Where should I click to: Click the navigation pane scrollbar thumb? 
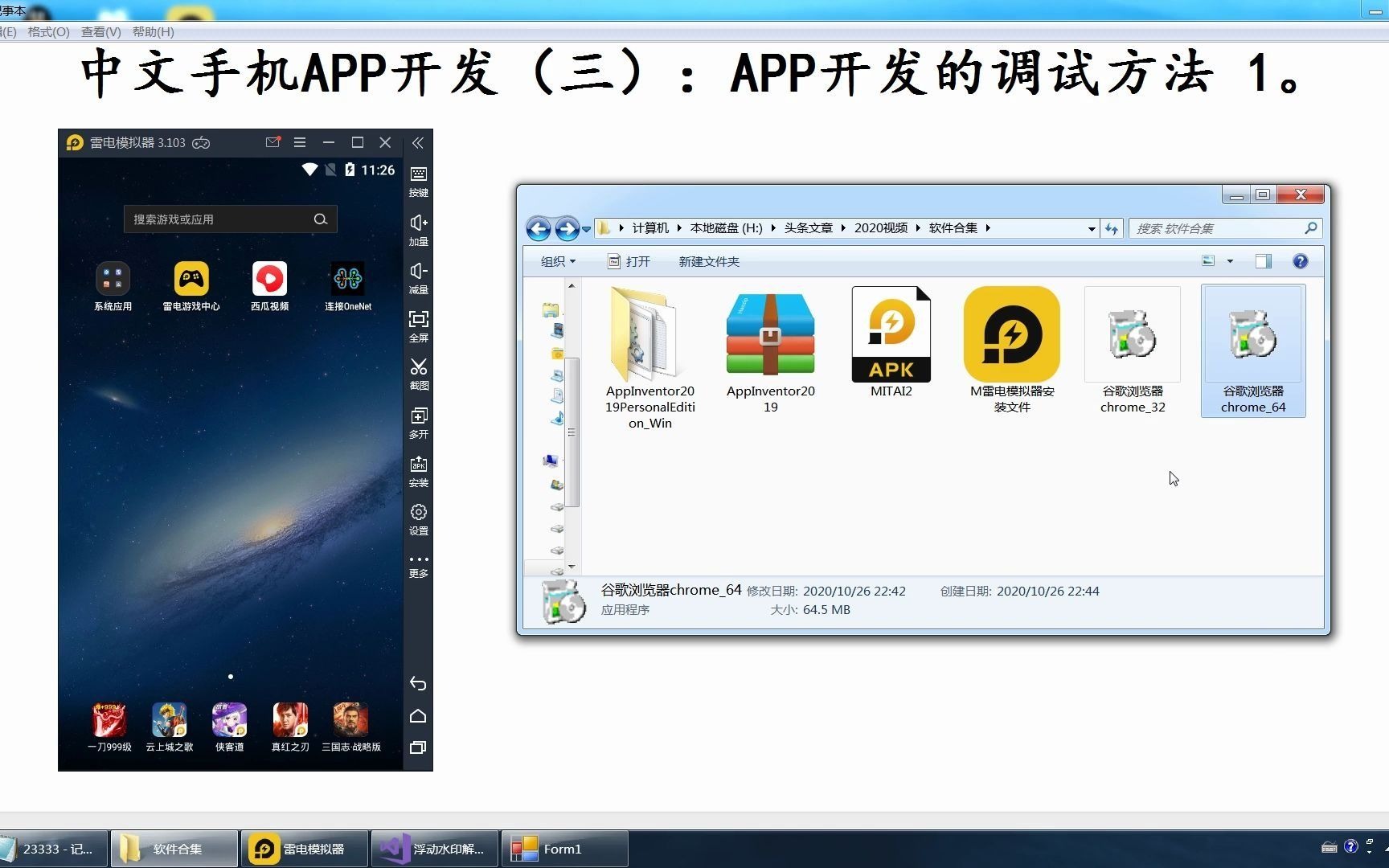point(572,432)
